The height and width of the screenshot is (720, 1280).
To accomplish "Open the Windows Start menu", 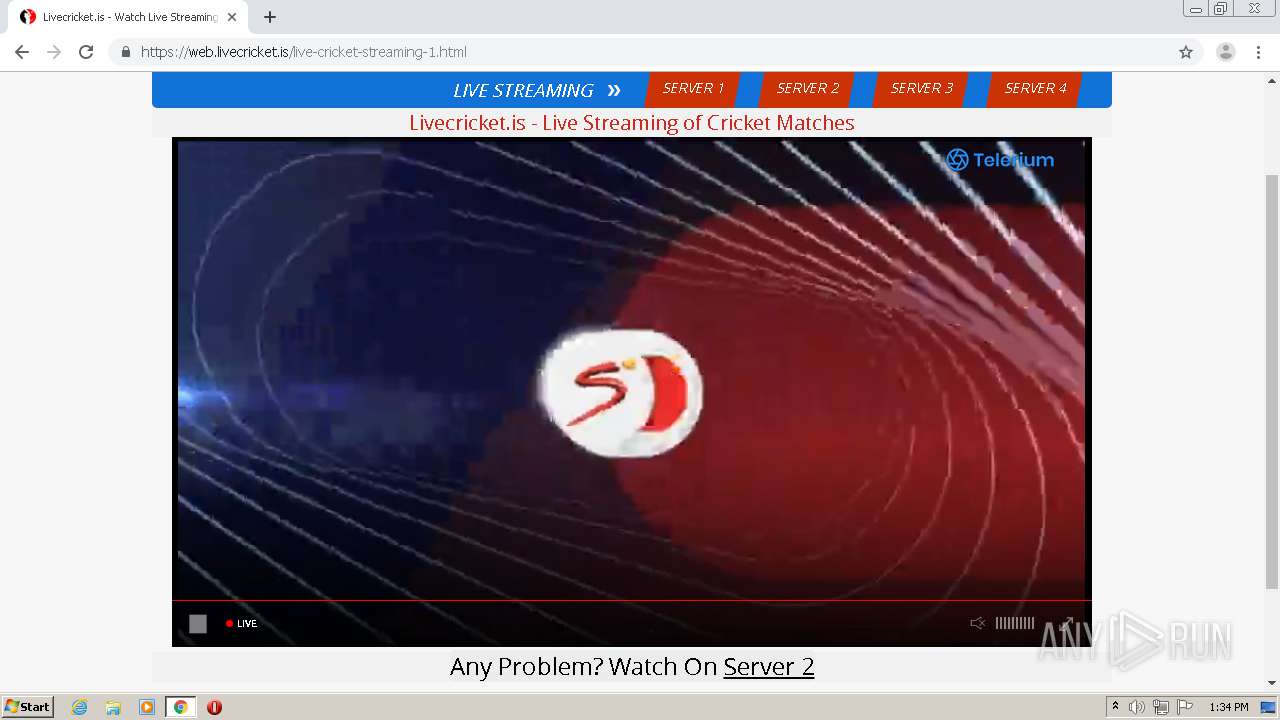I will tap(28, 707).
